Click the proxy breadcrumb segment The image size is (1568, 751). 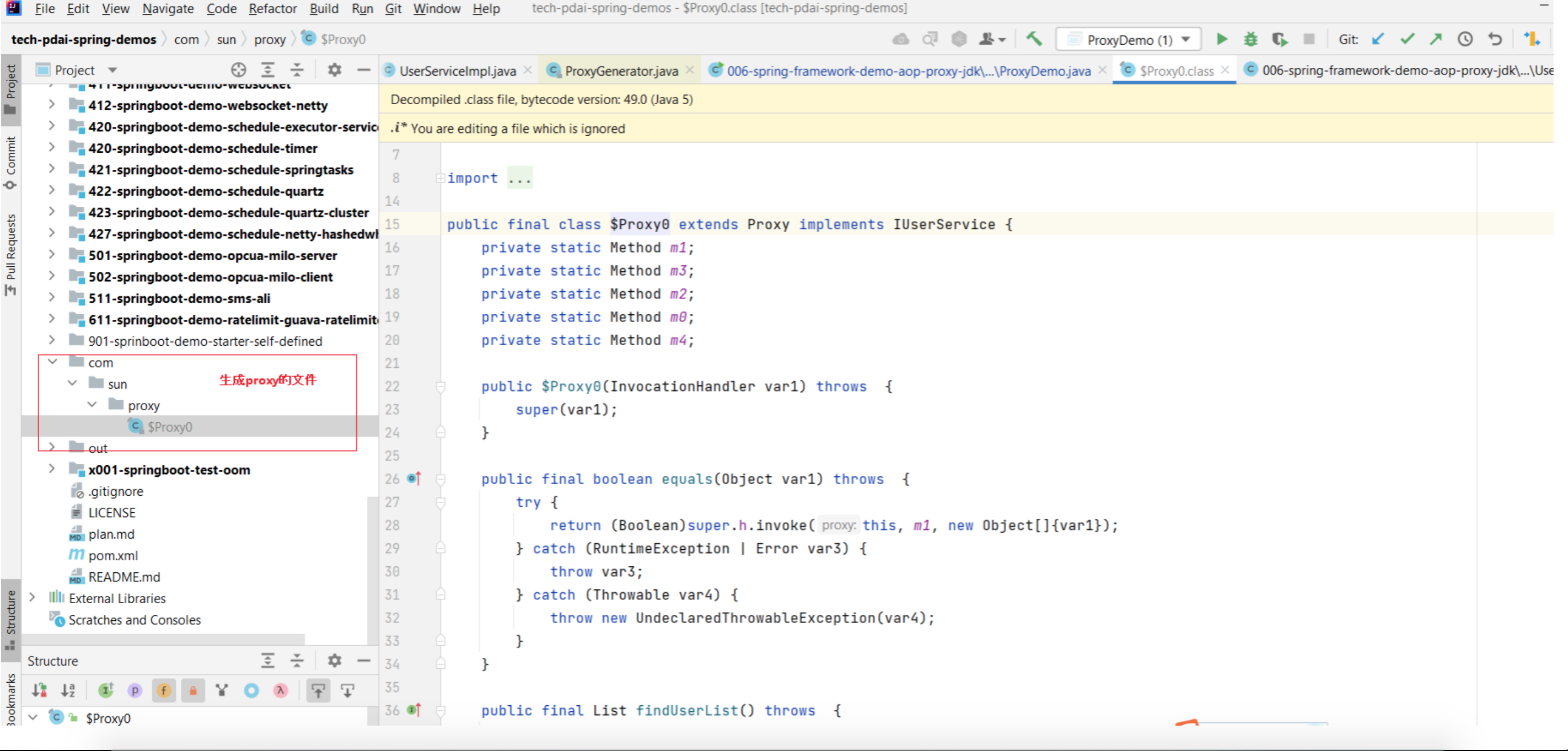point(270,40)
